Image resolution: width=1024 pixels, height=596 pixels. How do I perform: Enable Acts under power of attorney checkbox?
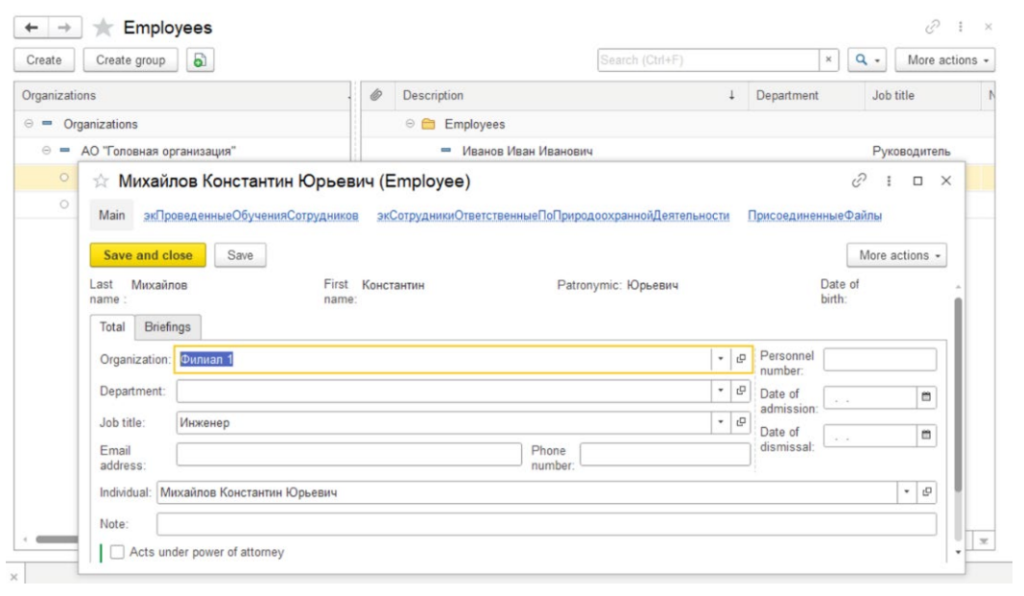[x=118, y=552]
